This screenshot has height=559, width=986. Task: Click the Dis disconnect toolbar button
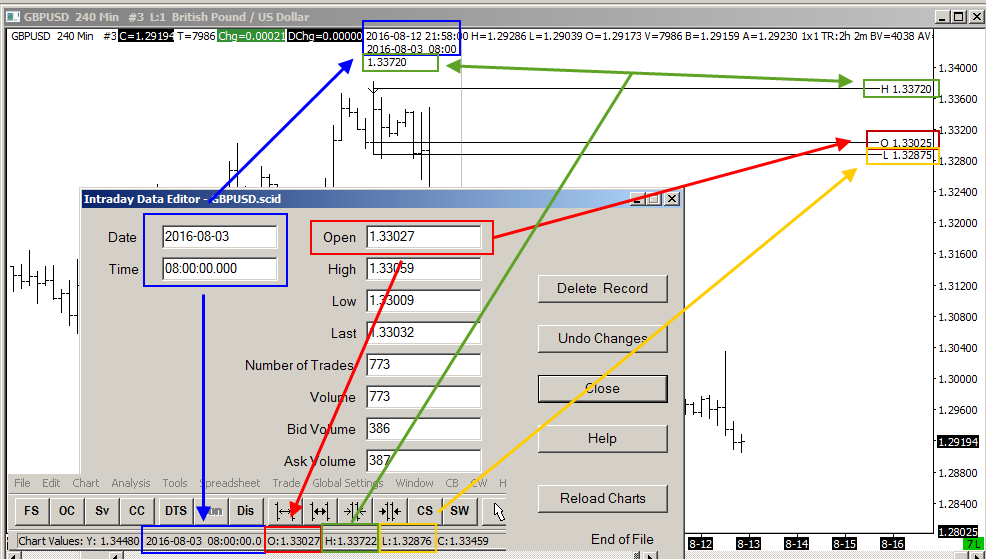click(246, 511)
